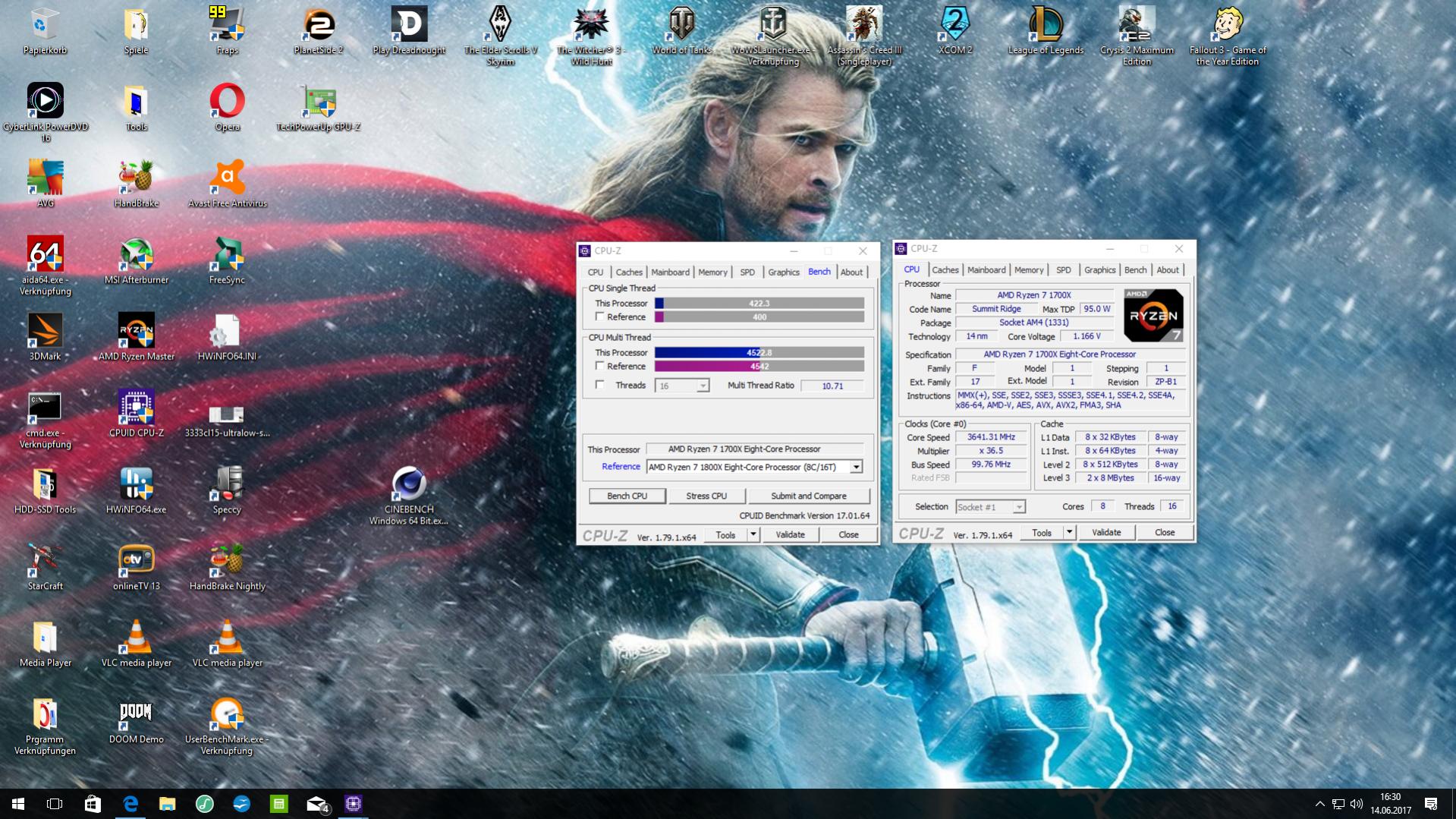Open File Explorer from the taskbar

click(167, 804)
